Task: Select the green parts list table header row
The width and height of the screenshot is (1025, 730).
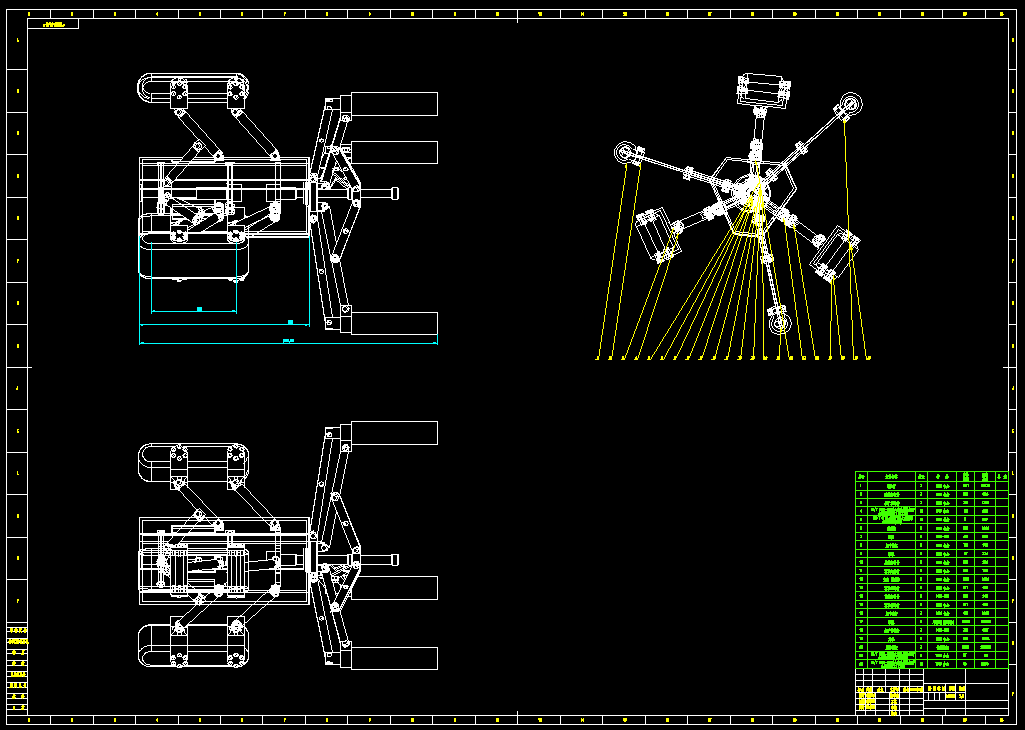Action: (x=932, y=476)
